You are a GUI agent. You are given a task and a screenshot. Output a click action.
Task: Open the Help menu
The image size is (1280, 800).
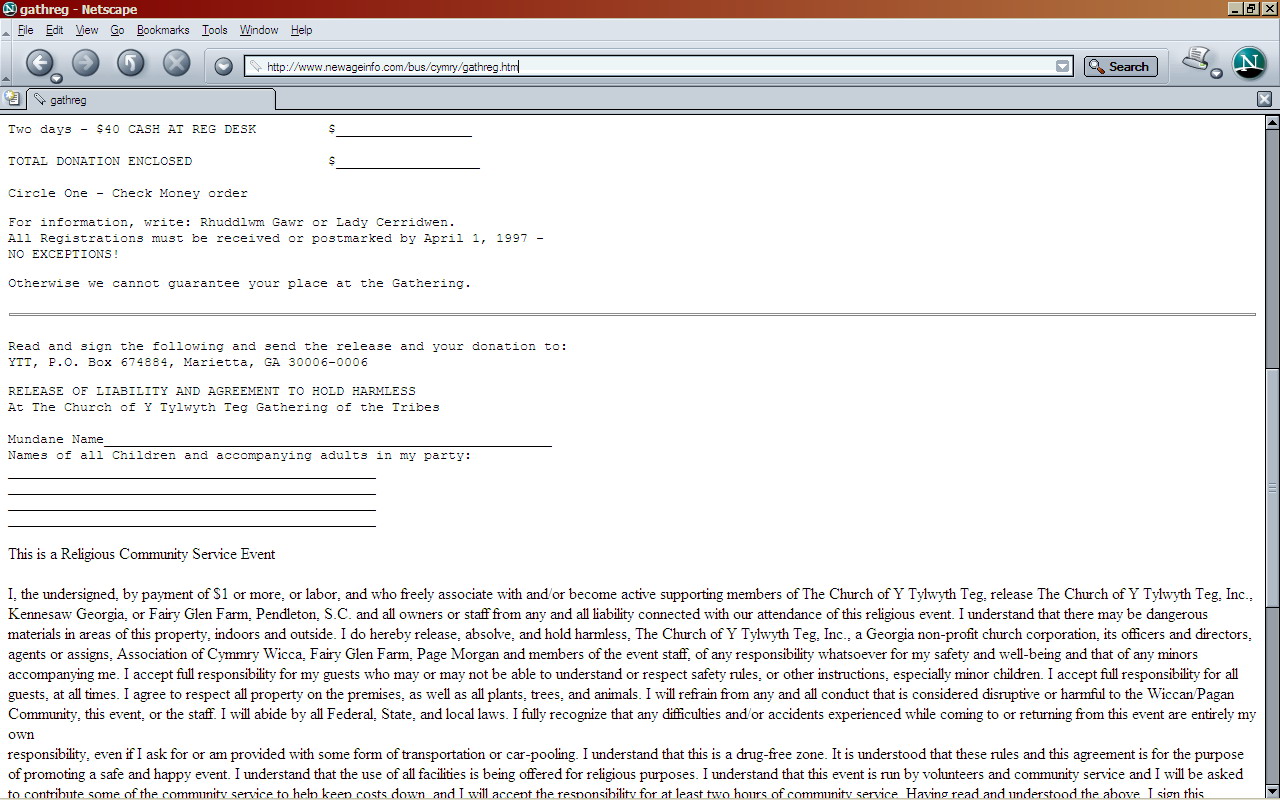point(301,30)
